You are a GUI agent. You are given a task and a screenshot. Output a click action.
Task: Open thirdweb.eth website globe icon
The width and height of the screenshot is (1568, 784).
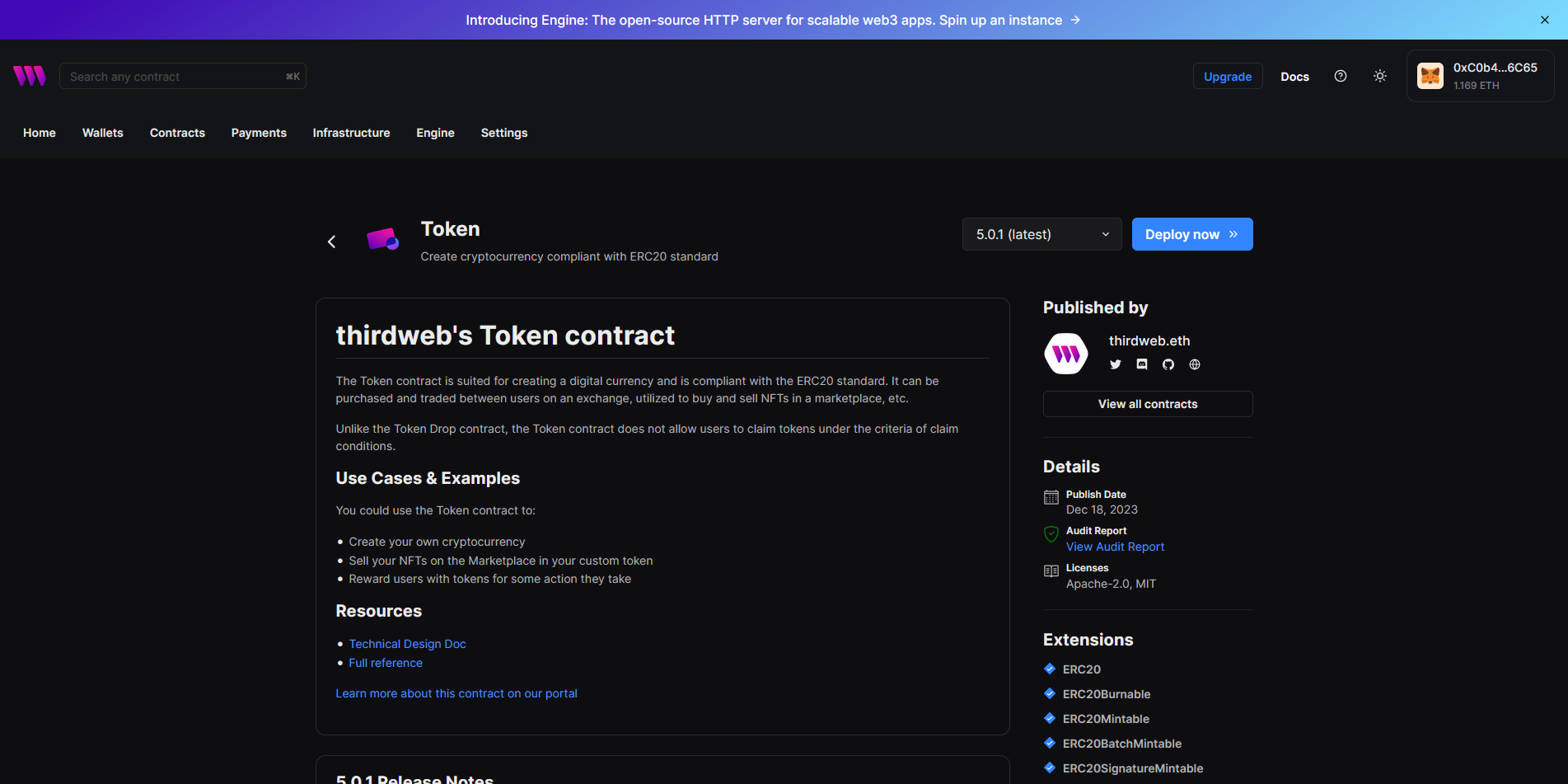(1195, 364)
